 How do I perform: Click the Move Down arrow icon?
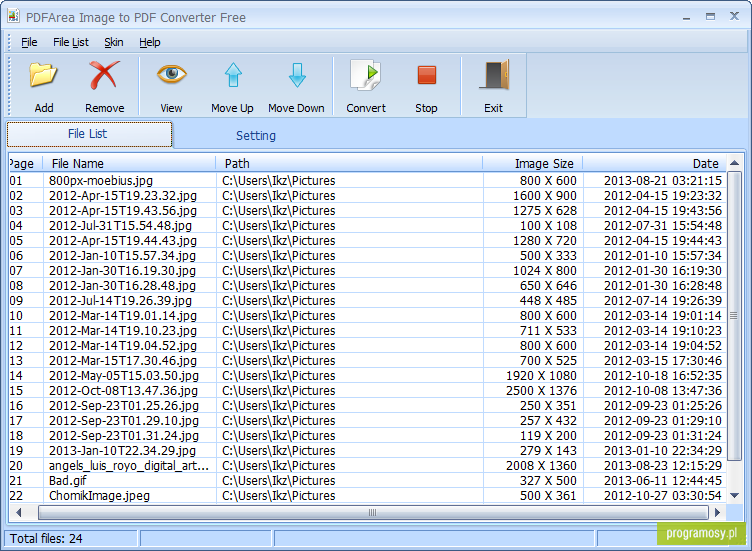(297, 75)
